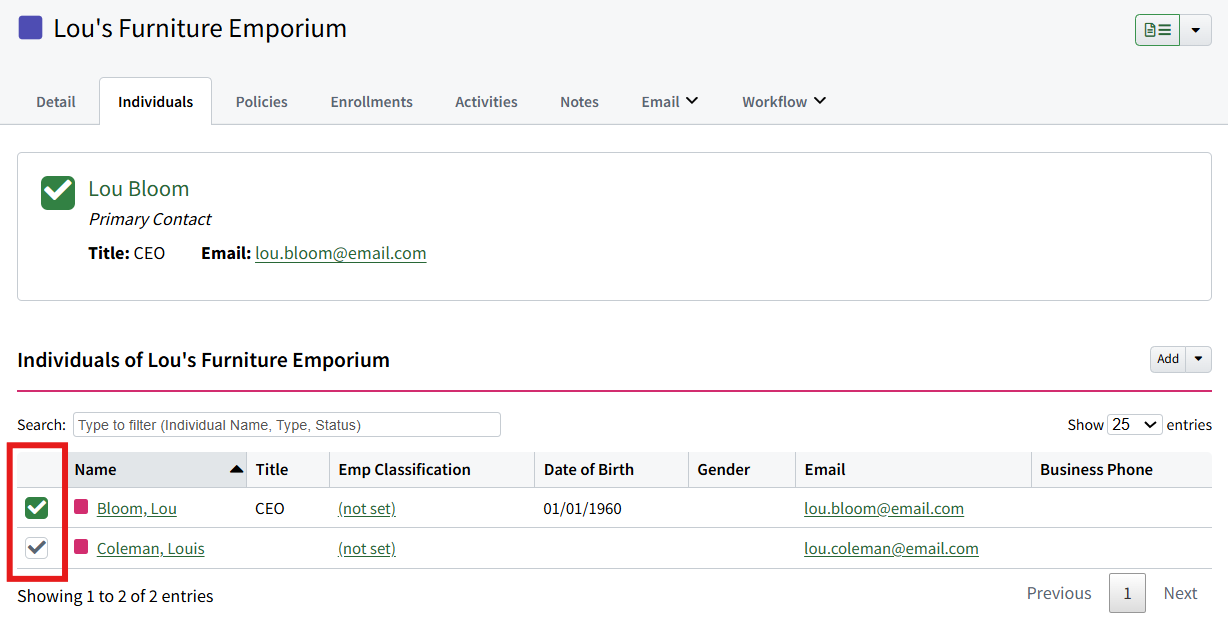Click (not set) classification for Coleman, Louis

367,548
